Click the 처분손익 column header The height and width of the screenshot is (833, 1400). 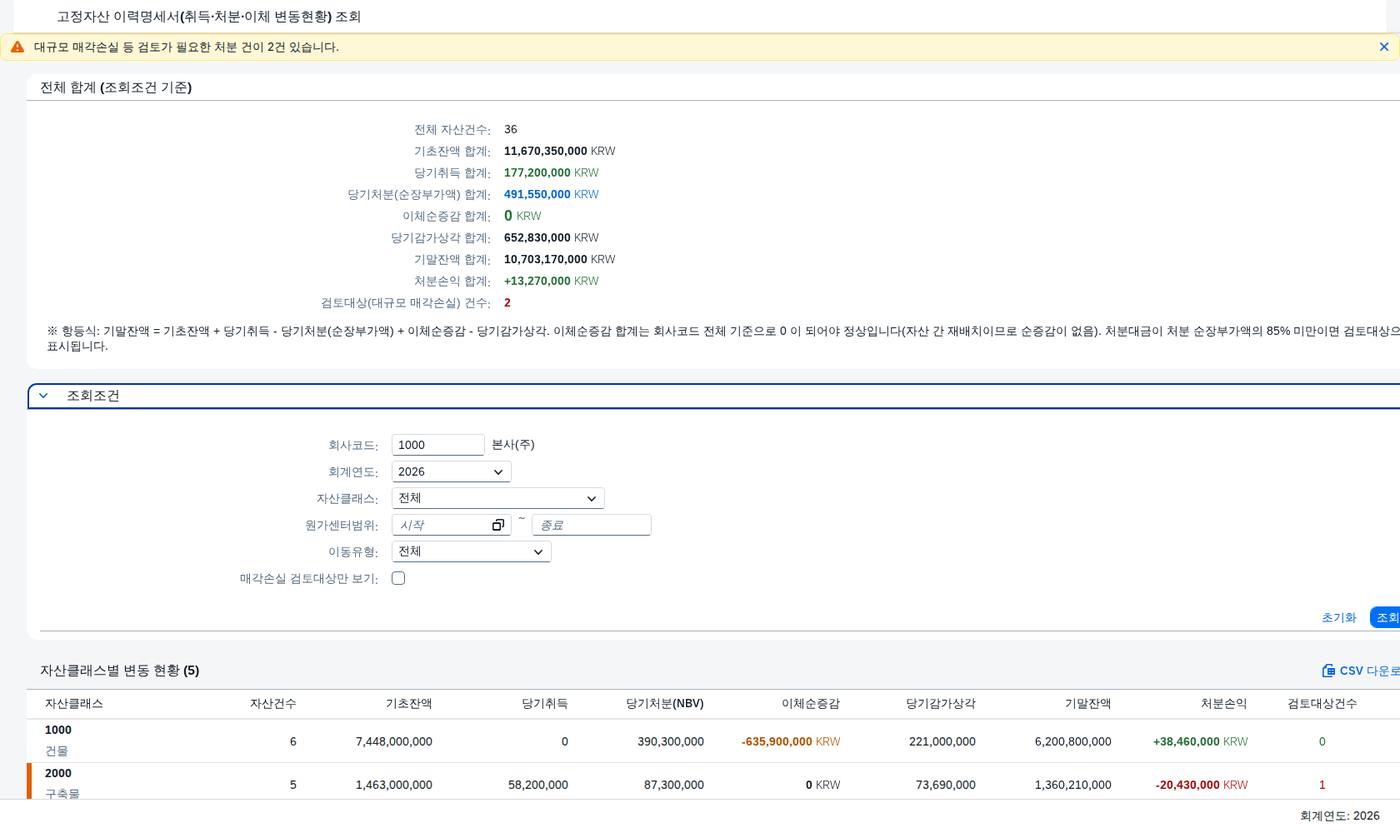pos(1224,704)
